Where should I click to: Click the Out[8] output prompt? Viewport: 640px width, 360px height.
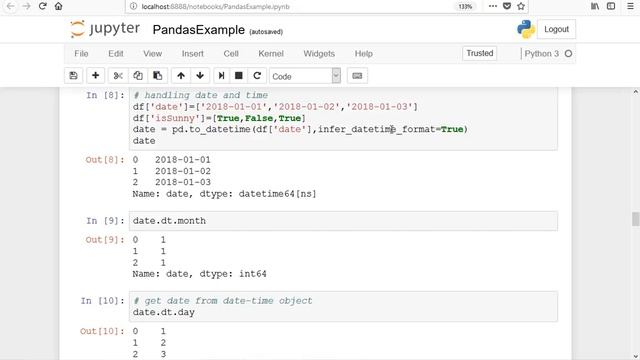[x=104, y=160]
